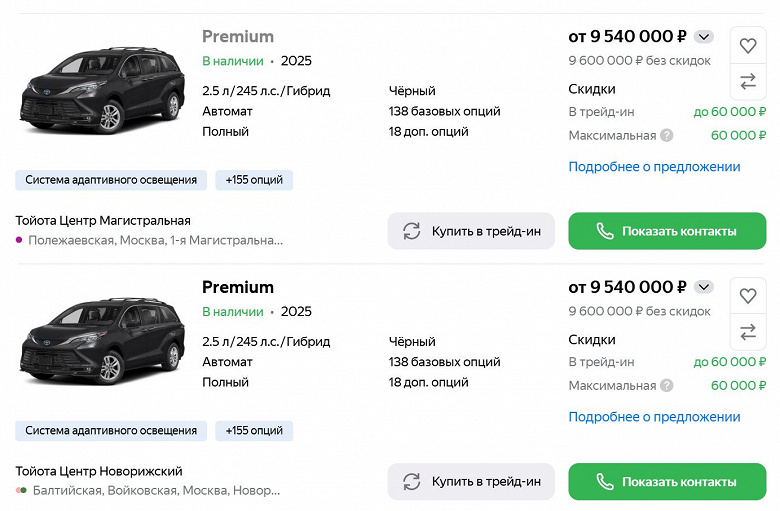Click the question icon next to first Максимальная
This screenshot has height=511, width=780.
[666, 135]
